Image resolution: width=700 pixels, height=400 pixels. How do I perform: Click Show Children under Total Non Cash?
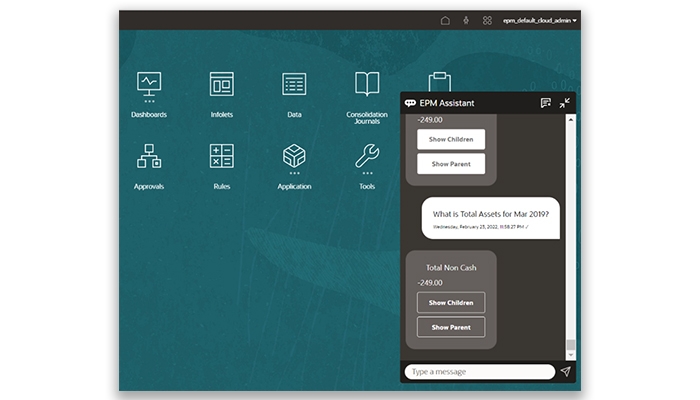(x=451, y=302)
